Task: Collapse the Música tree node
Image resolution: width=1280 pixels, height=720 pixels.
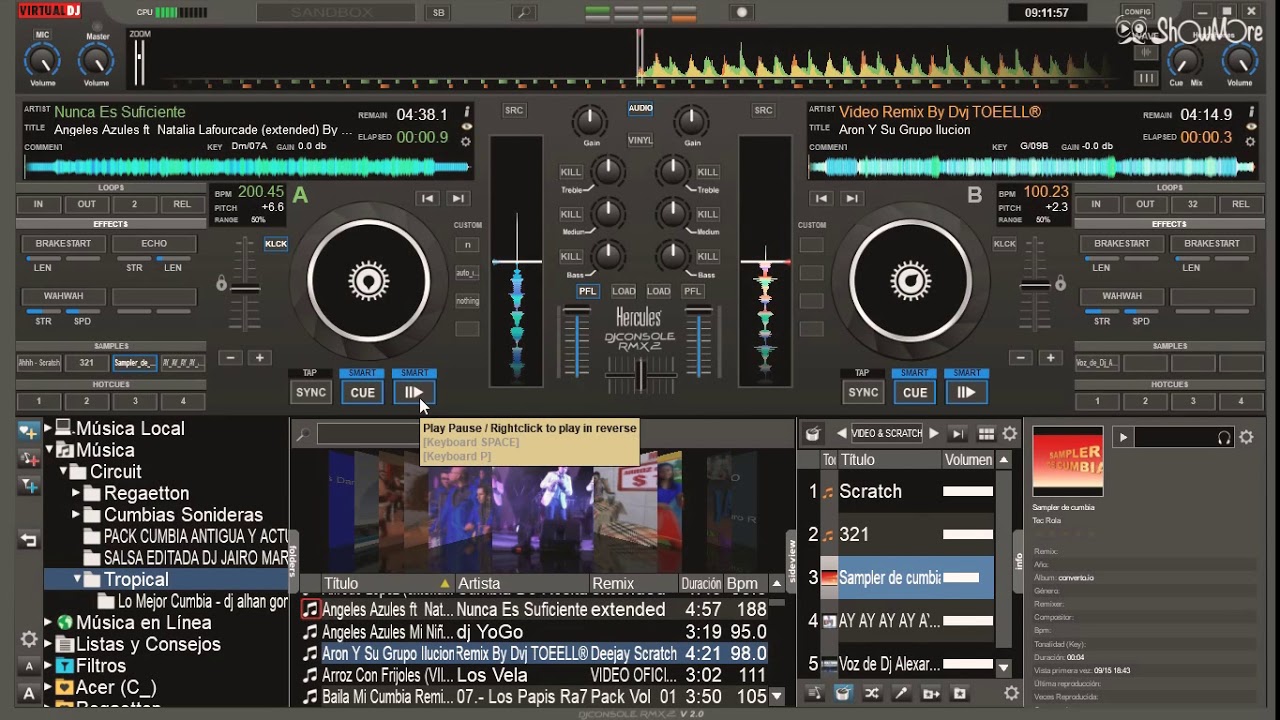Action: point(47,451)
